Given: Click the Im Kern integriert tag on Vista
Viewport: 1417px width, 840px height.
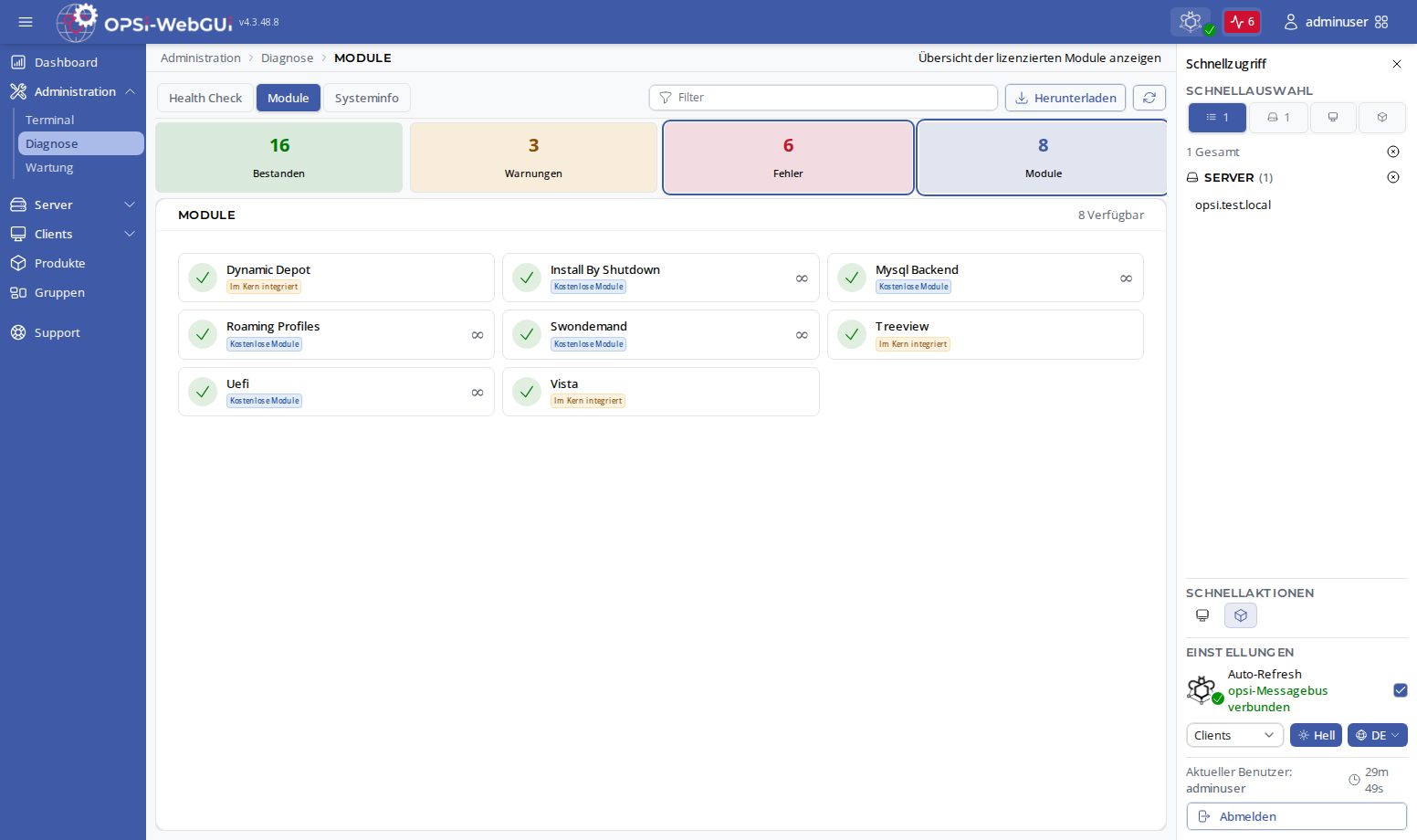Looking at the screenshot, I should coord(588,401).
